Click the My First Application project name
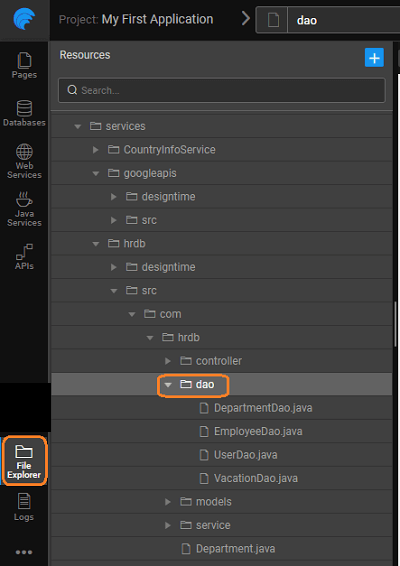This screenshot has height=566, width=400. tap(157, 19)
